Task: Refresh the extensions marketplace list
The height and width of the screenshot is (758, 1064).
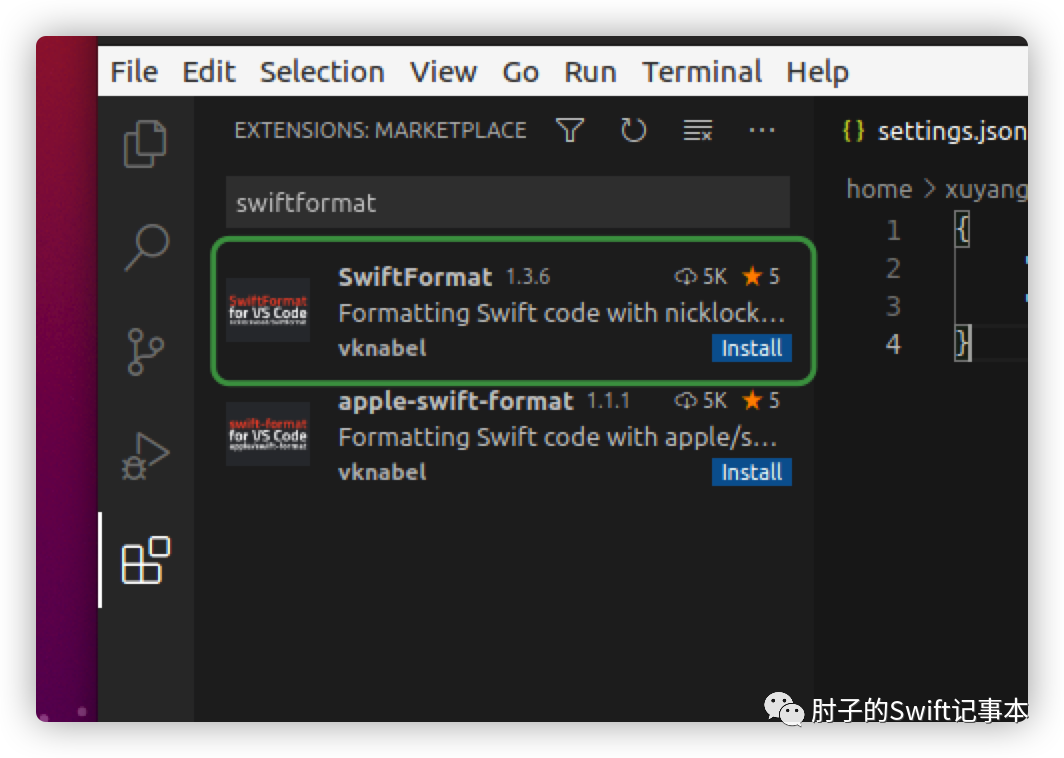Action: (633, 130)
